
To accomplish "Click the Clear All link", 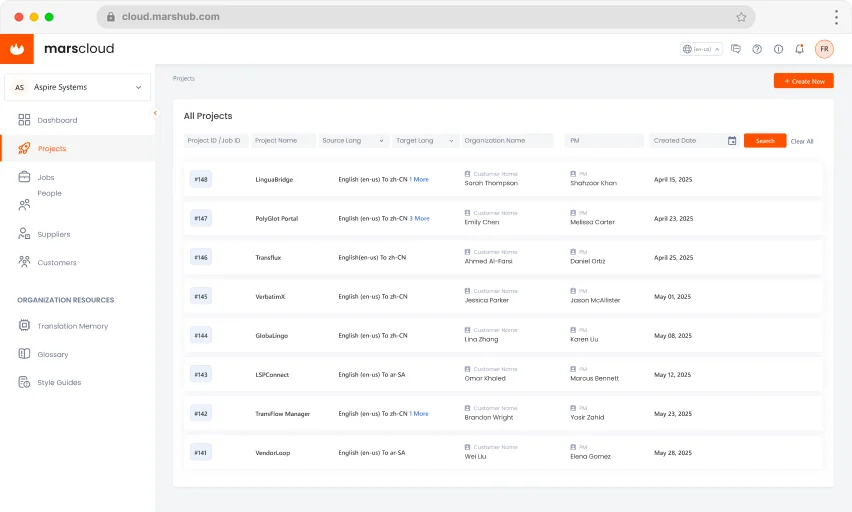I will (x=802, y=141).
